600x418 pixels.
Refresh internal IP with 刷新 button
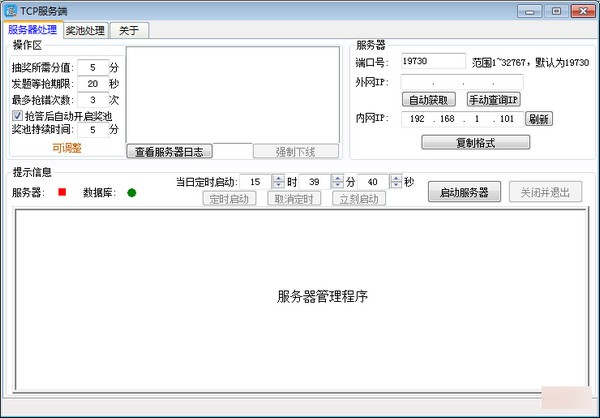tap(539, 119)
